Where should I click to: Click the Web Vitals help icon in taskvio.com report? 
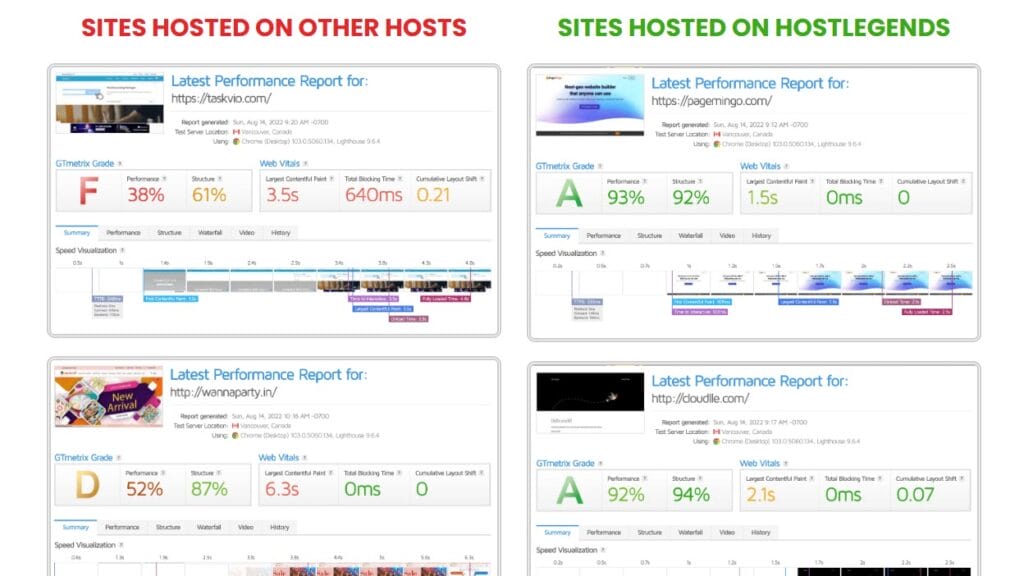click(306, 164)
